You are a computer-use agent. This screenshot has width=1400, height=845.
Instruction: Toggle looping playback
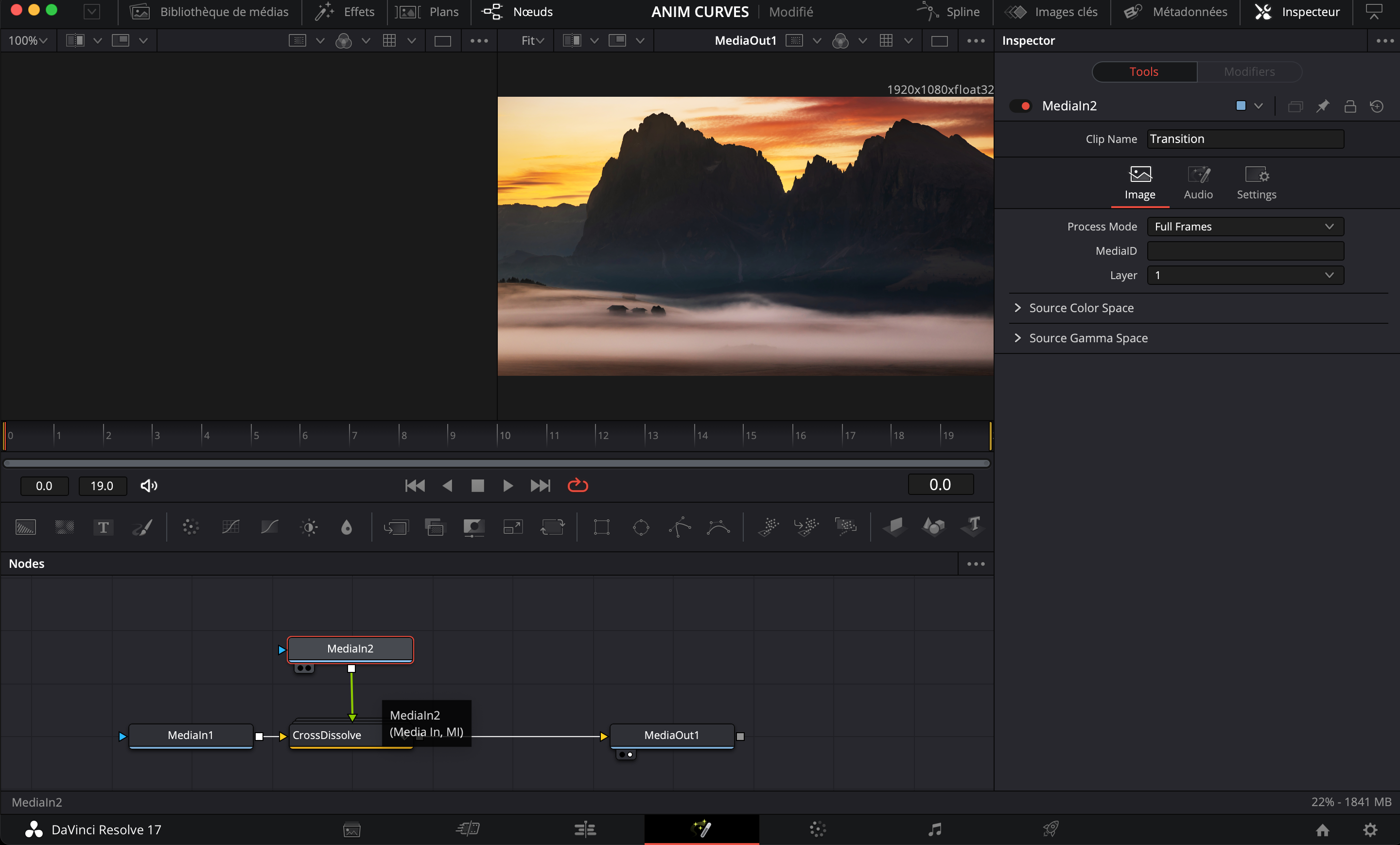[x=577, y=486]
